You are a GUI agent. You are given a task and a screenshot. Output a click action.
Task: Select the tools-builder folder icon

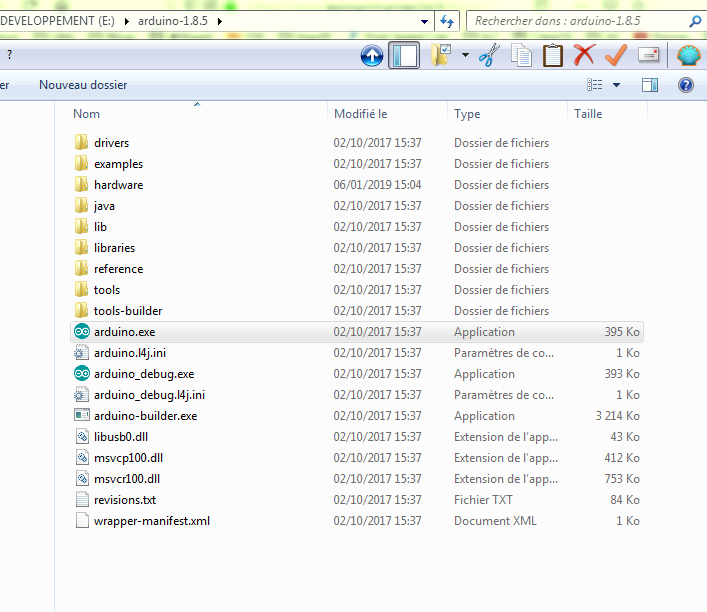(x=81, y=311)
